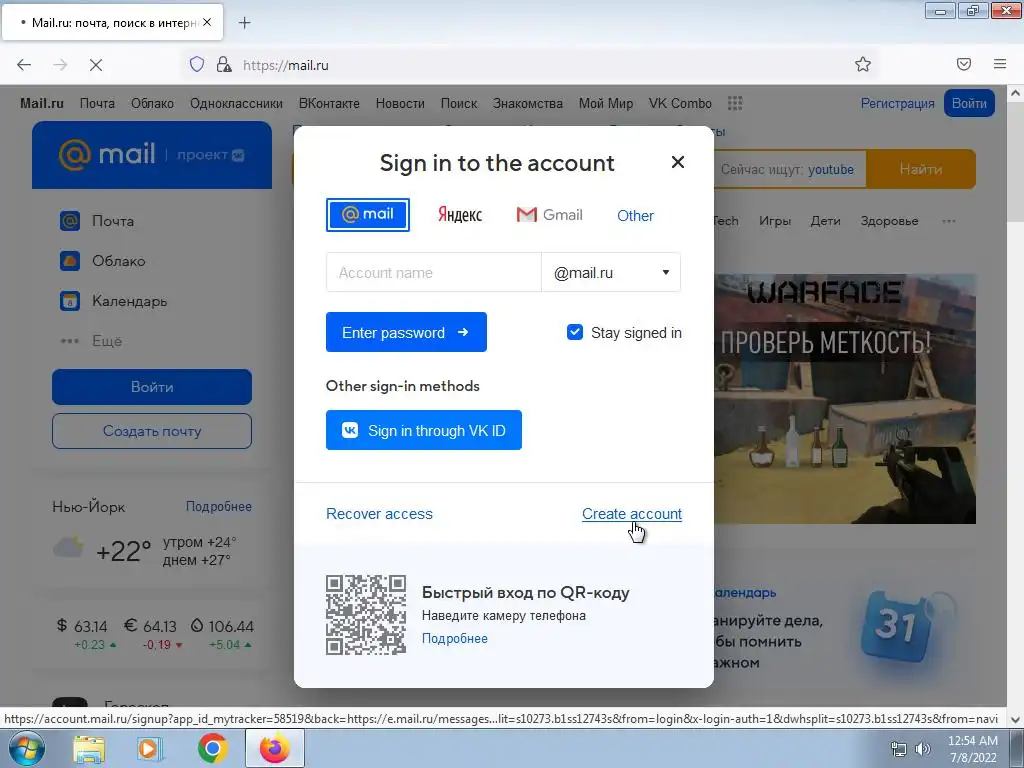The width and height of the screenshot is (1024, 768).
Task: Click the cloudy weather icon
Action: pos(69,547)
